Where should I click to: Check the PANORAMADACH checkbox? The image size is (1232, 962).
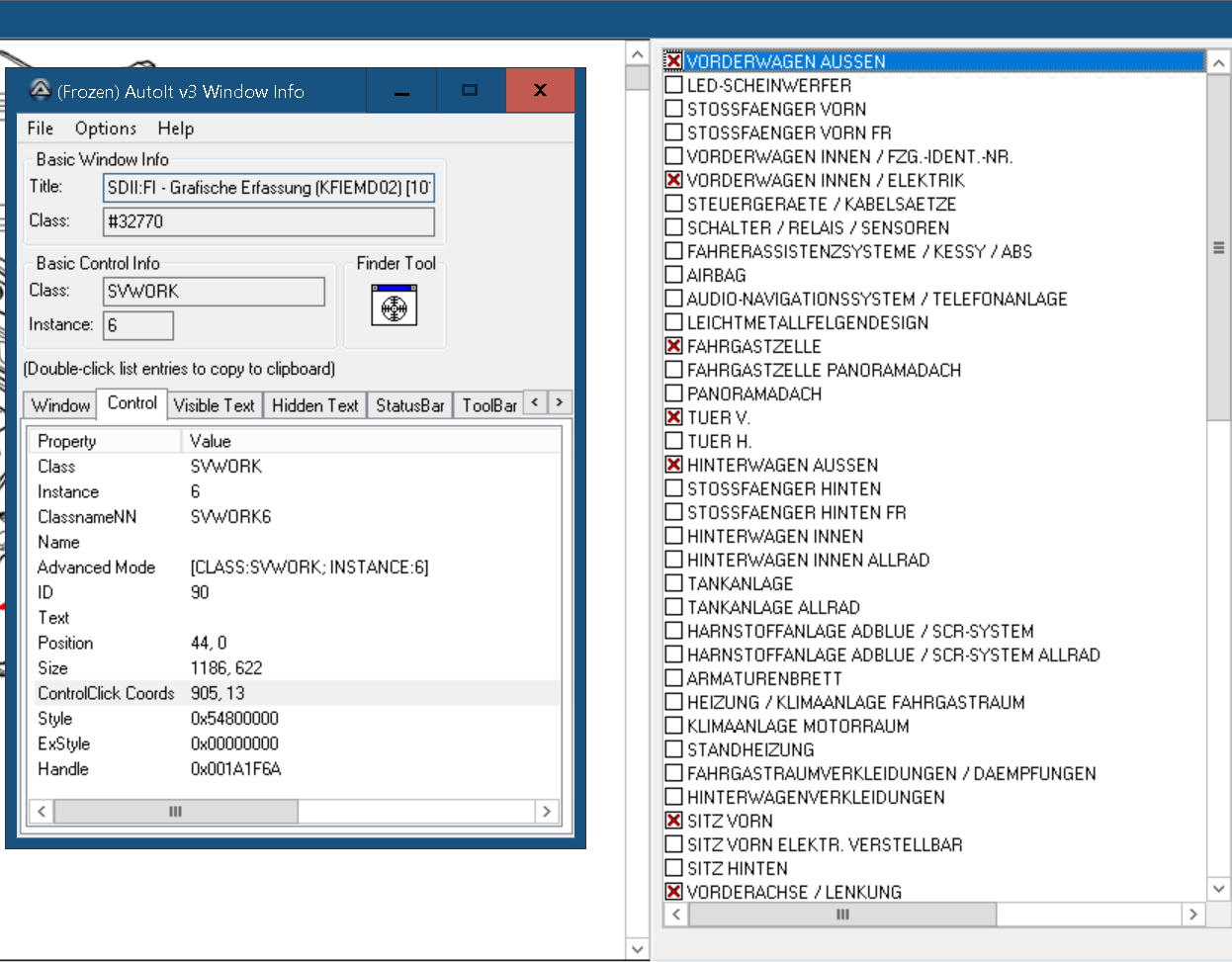673,394
